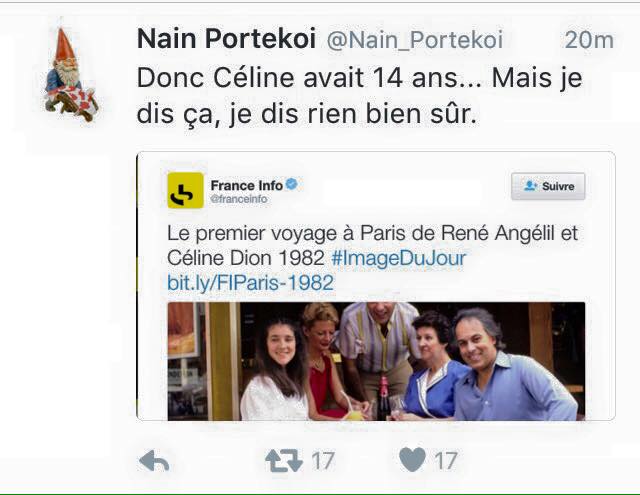Click the 20m timestamp
Screen dimensions: 640x495
[588, 40]
